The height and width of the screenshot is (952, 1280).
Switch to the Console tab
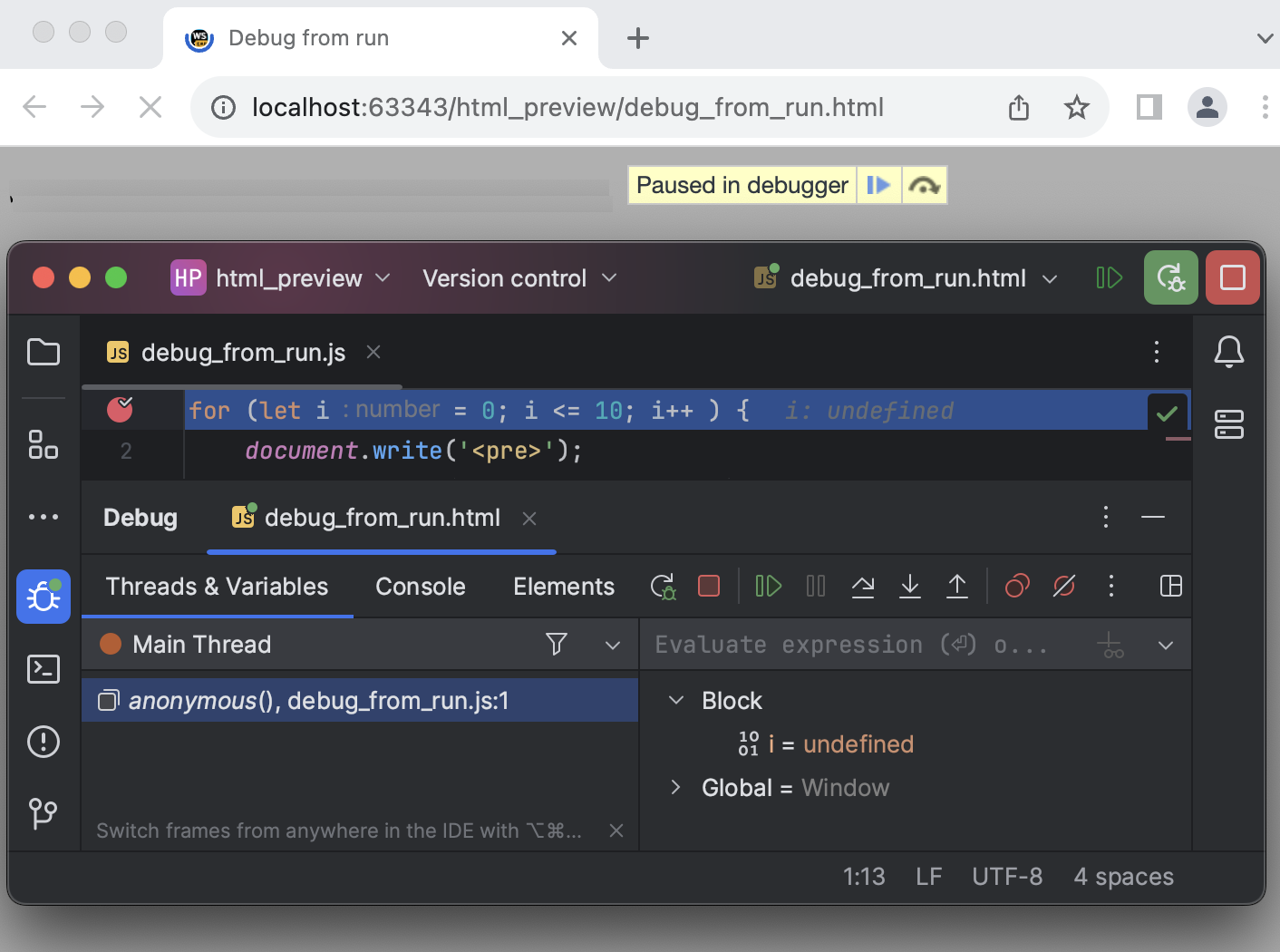(420, 586)
